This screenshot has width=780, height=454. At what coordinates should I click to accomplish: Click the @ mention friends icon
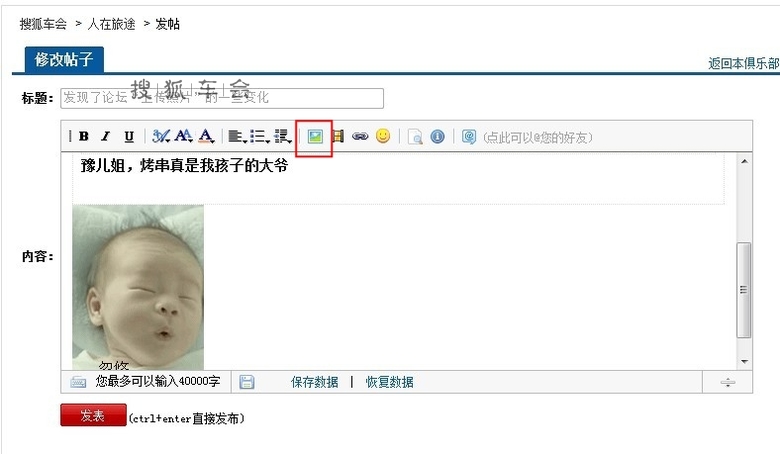[x=469, y=136]
